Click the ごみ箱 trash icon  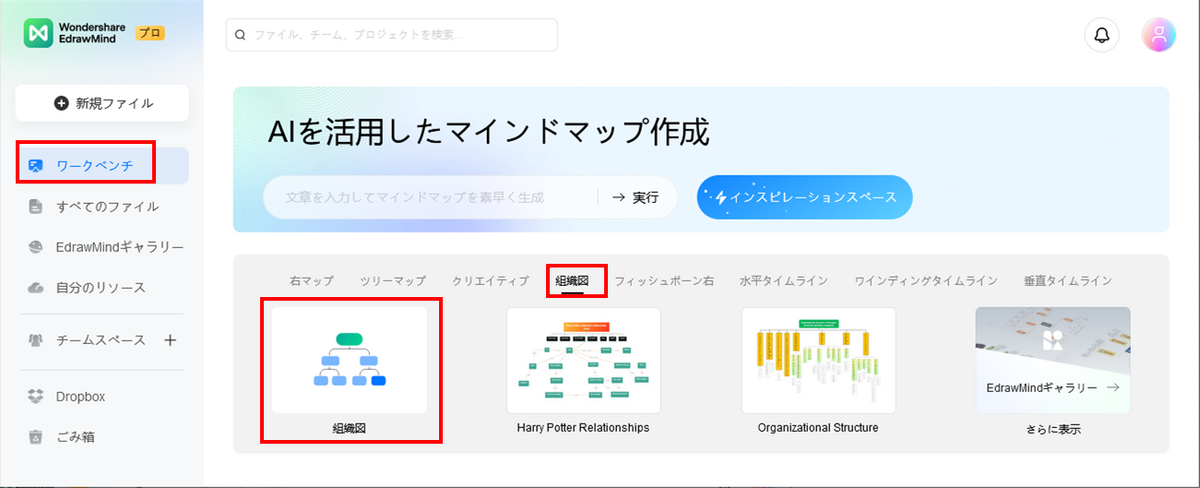point(36,437)
